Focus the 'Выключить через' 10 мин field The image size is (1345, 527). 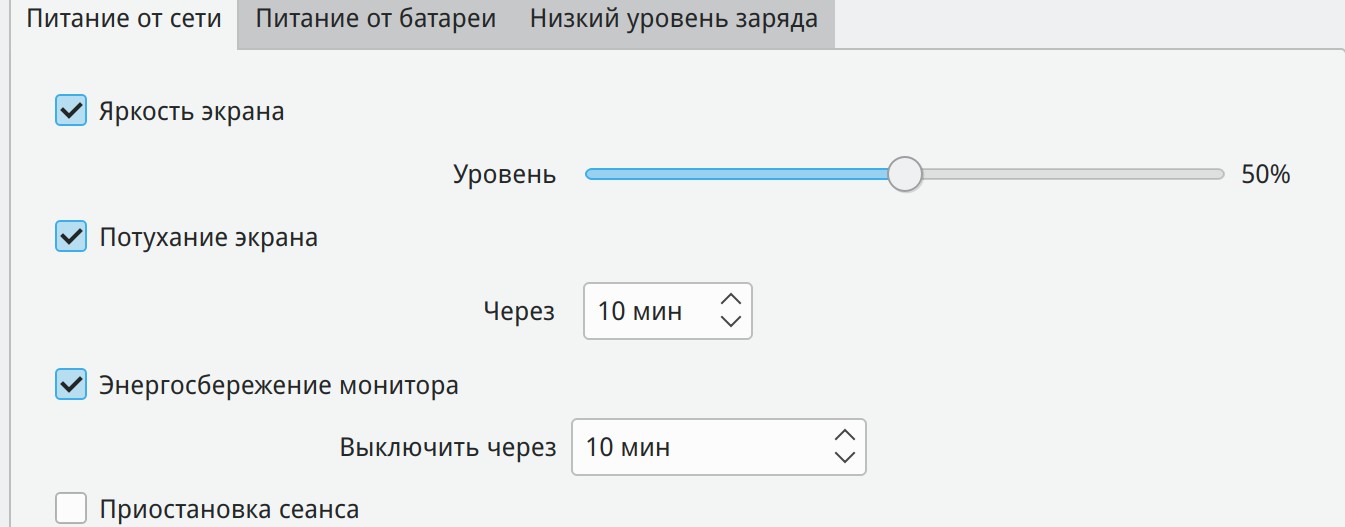695,447
